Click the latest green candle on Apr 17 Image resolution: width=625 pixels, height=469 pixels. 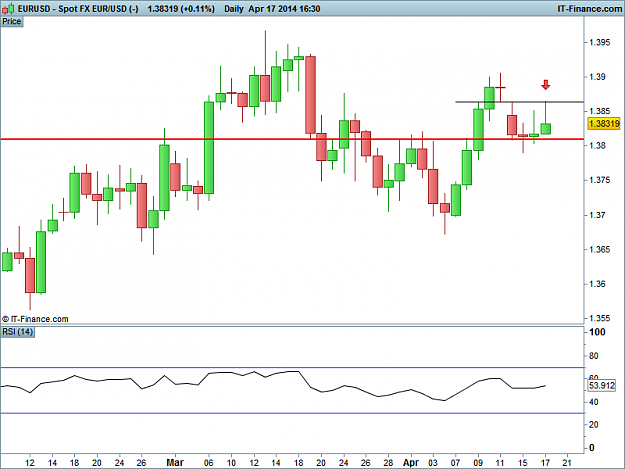pos(546,129)
